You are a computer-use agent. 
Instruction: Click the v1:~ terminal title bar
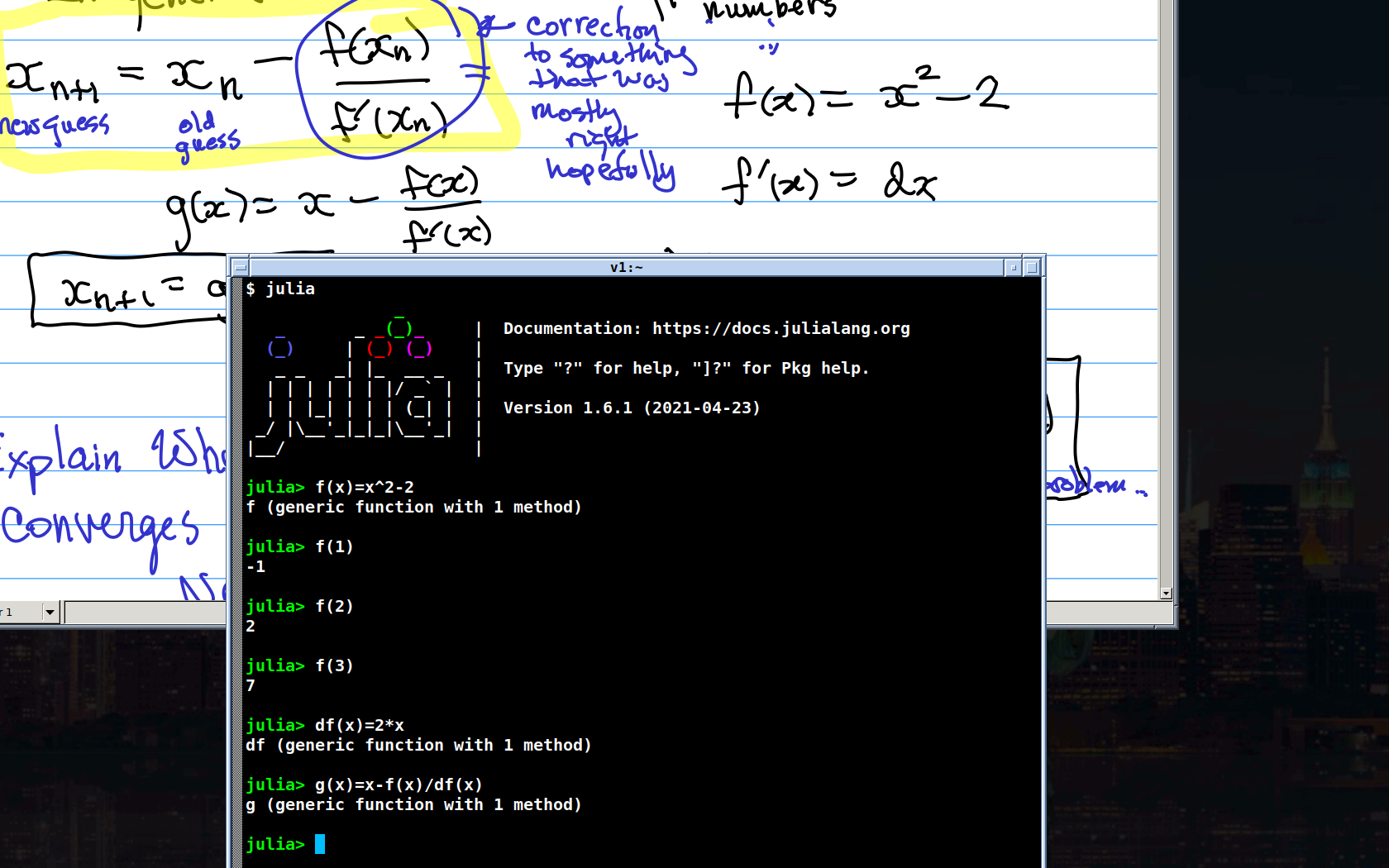[x=626, y=268]
